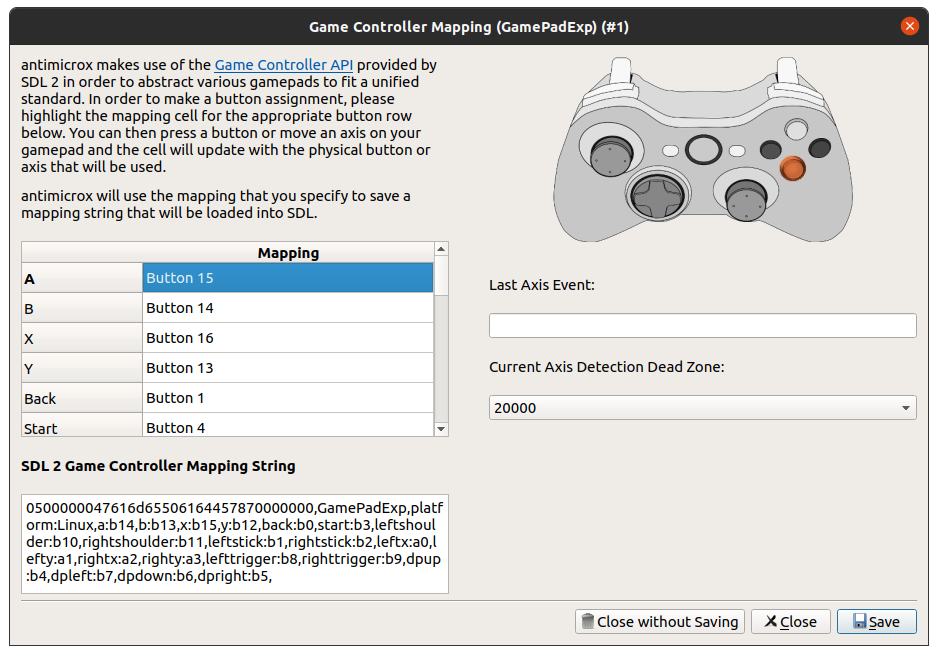Click row header Back
Image resolution: width=938 pixels, height=655 pixels.
pyautogui.click(x=82, y=398)
